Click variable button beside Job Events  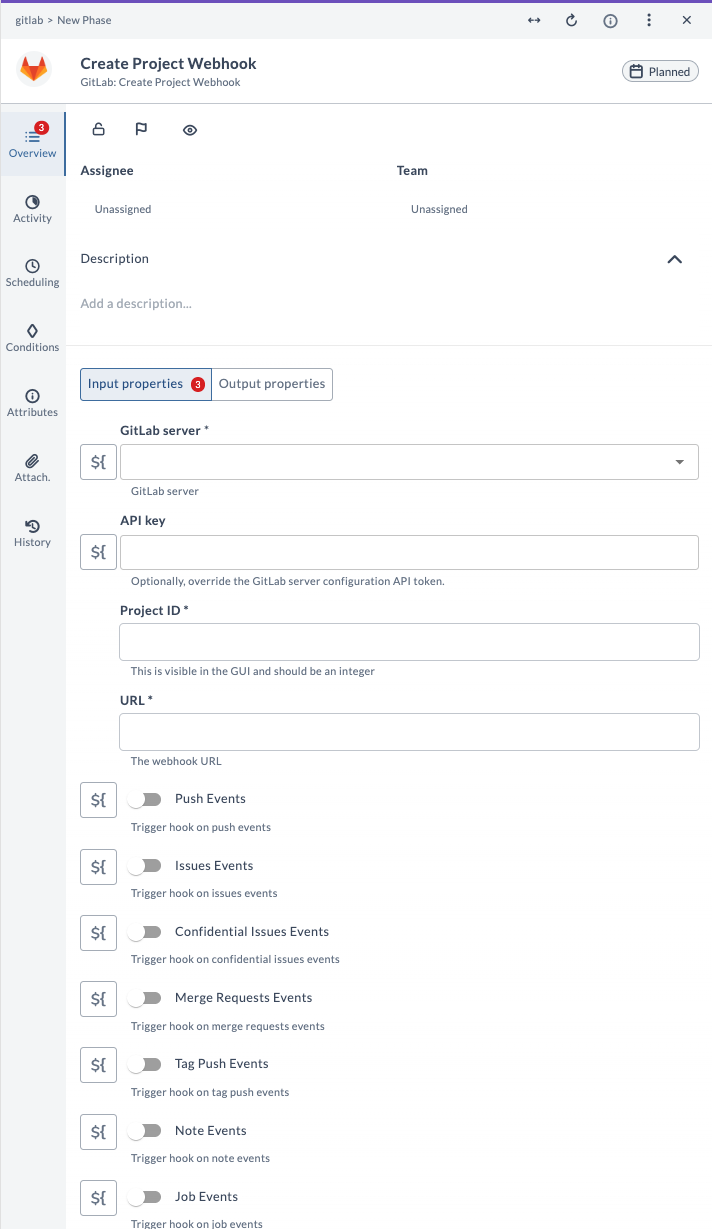[x=98, y=1198]
